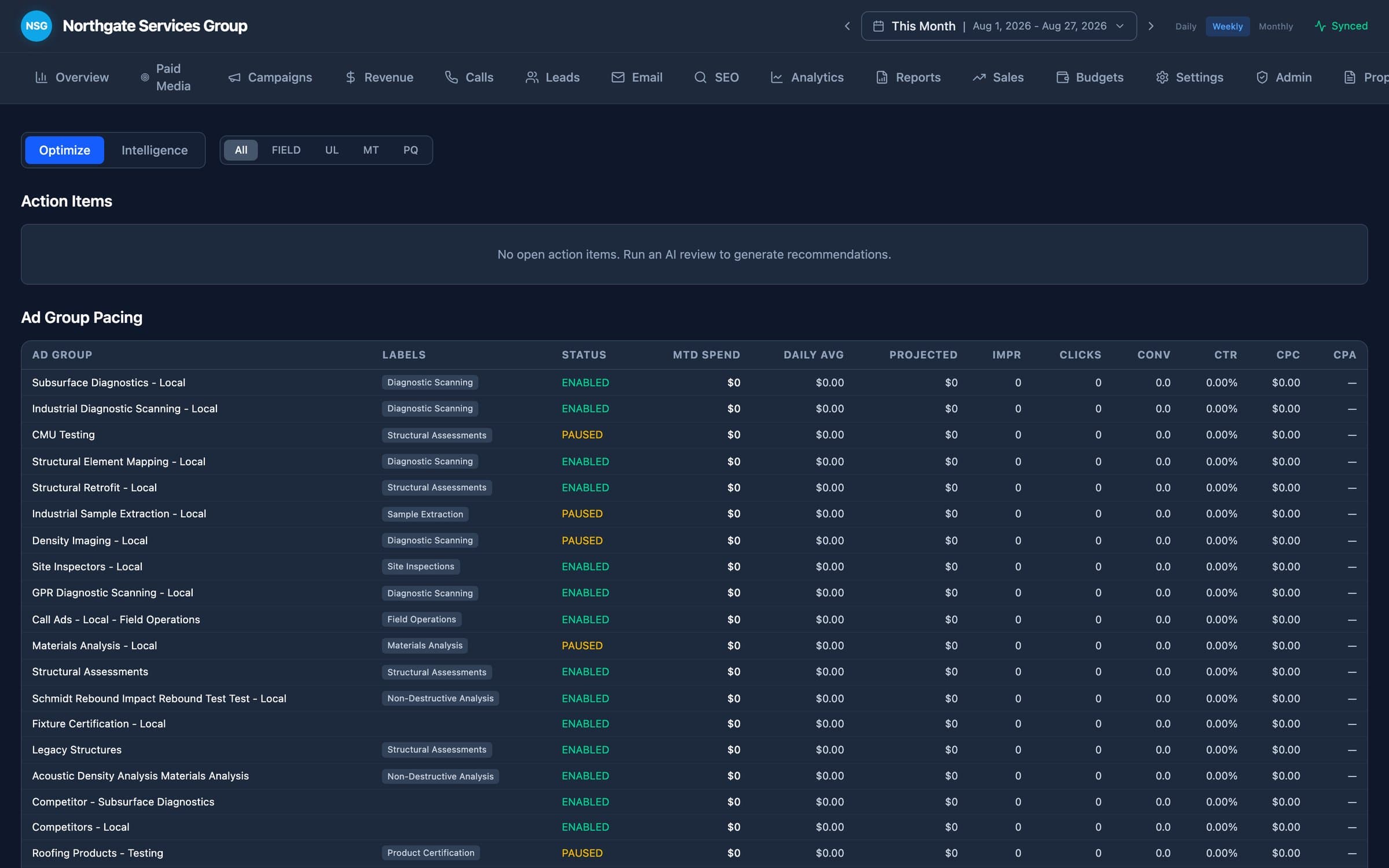Viewport: 1389px width, 868px height.
Task: Go to previous date period
Action: point(847,26)
